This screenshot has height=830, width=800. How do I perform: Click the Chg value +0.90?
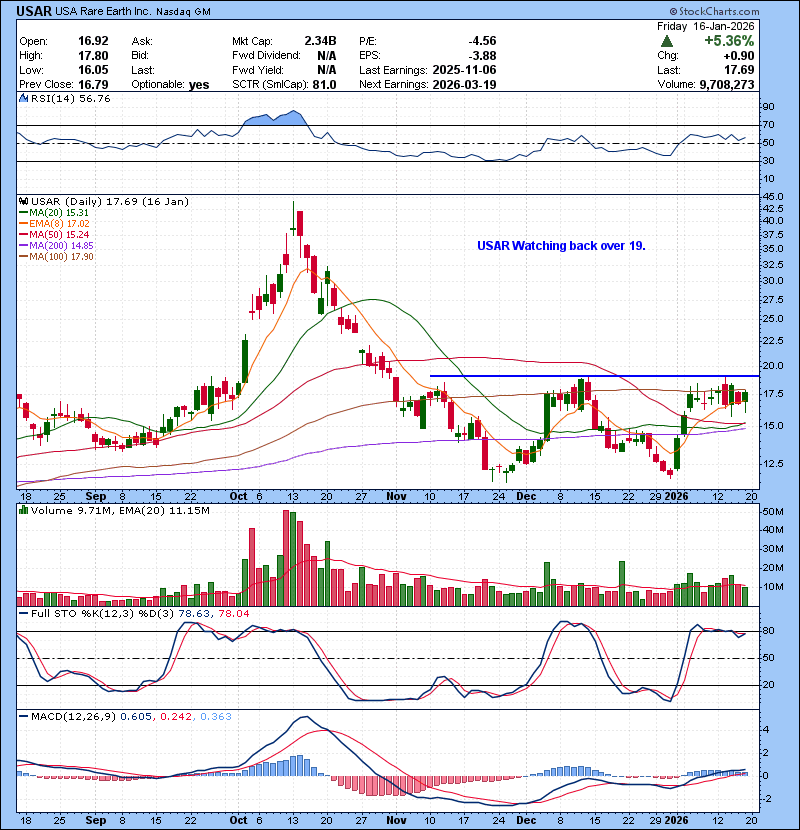pos(739,56)
